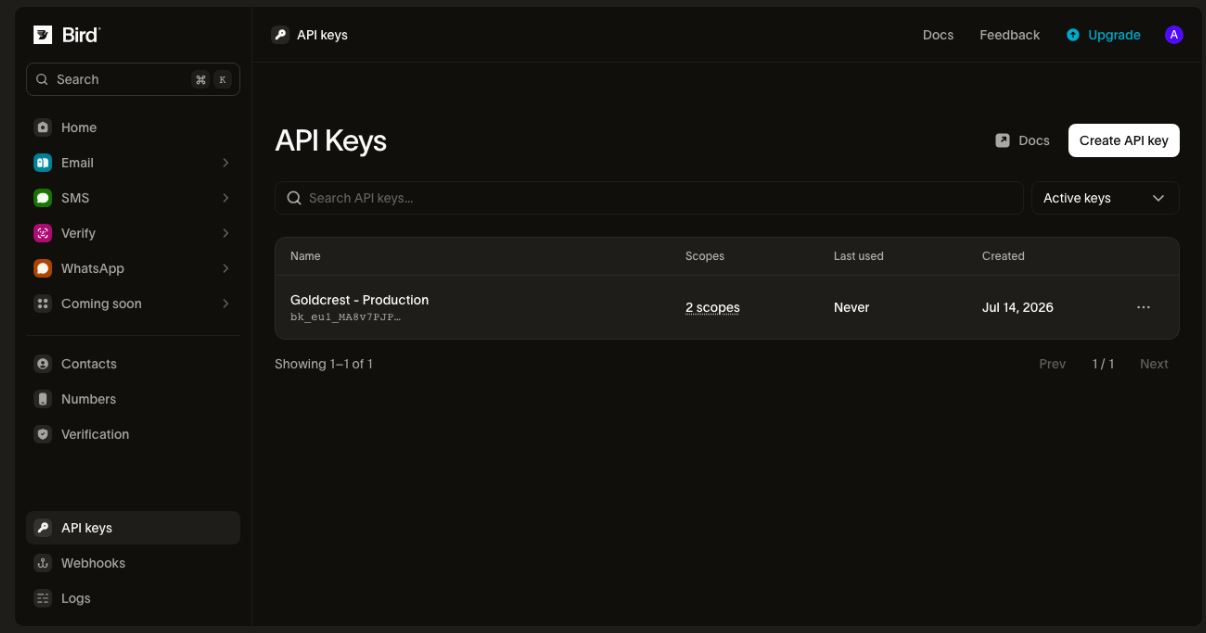Click the Upgrade arrow icon
This screenshot has width=1206, height=633.
coord(1073,35)
